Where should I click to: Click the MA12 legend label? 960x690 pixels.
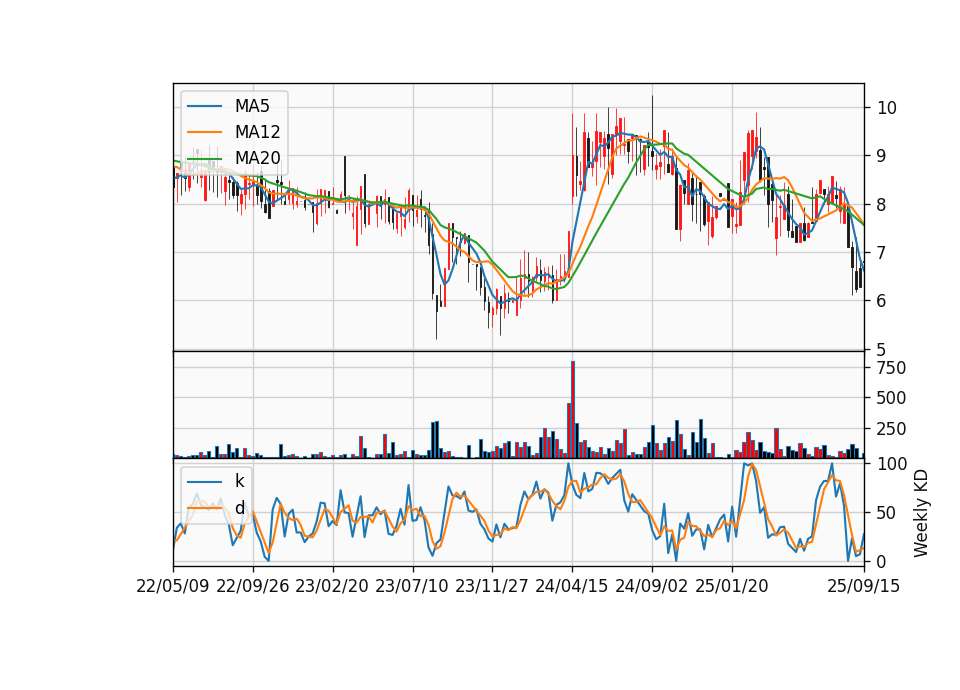[x=257, y=132]
